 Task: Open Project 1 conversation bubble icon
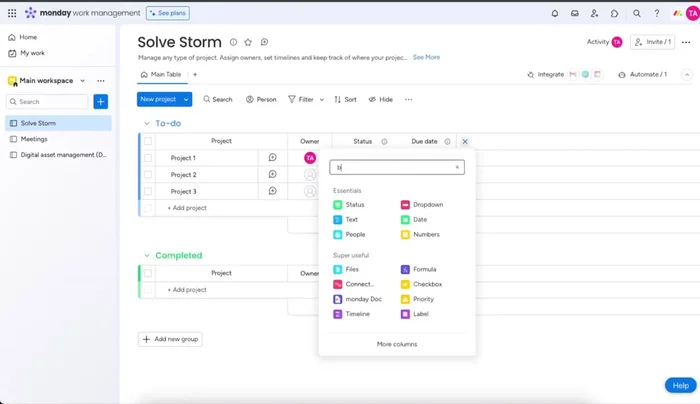272,158
